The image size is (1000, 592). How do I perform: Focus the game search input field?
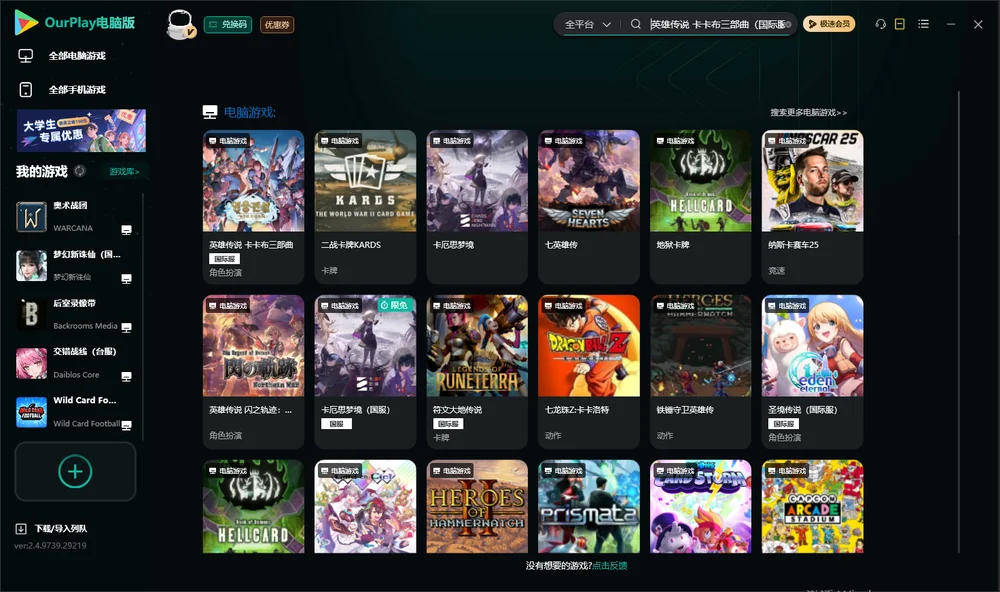716,24
